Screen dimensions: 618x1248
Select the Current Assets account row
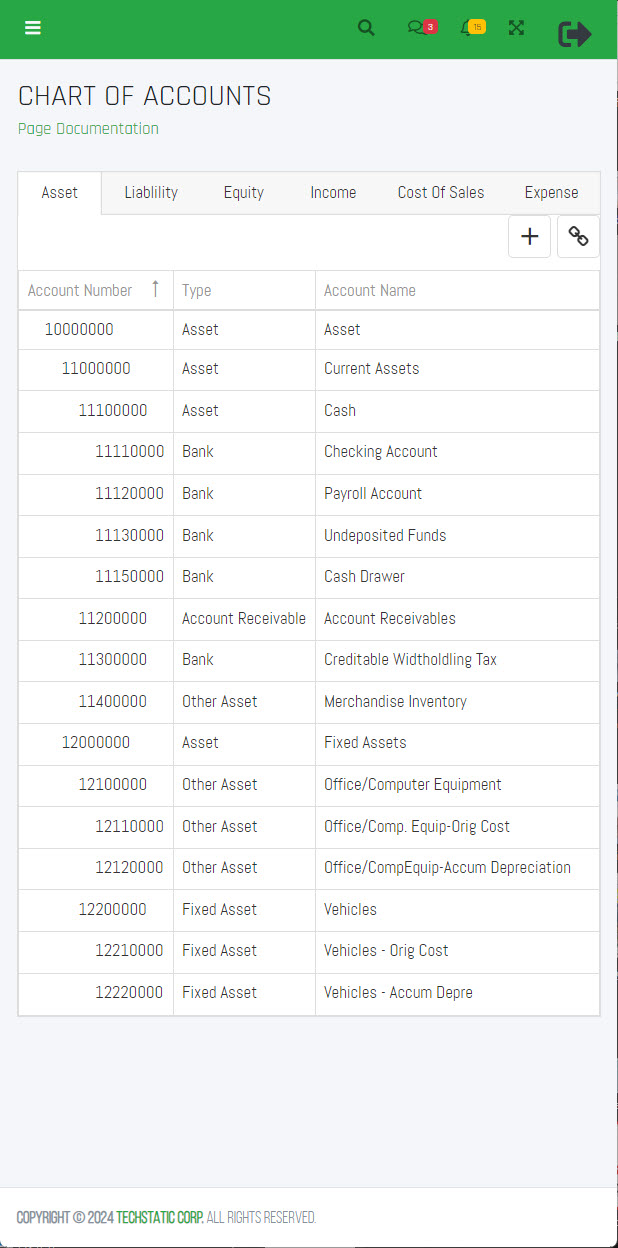371,369
